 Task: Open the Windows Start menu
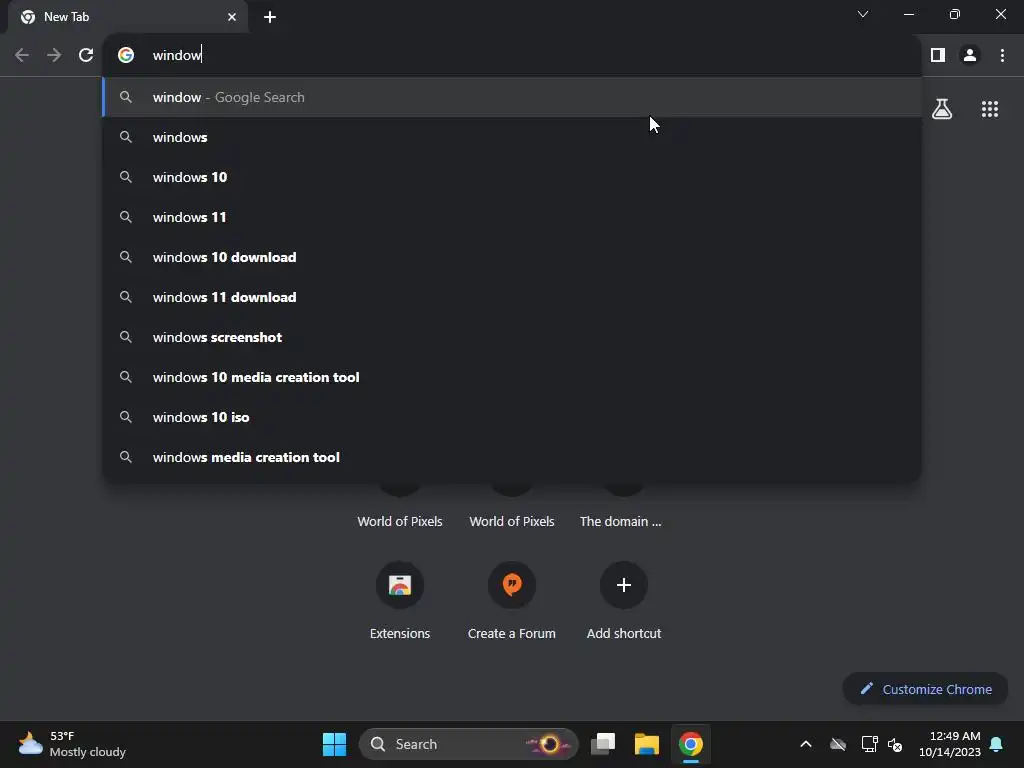pos(334,744)
